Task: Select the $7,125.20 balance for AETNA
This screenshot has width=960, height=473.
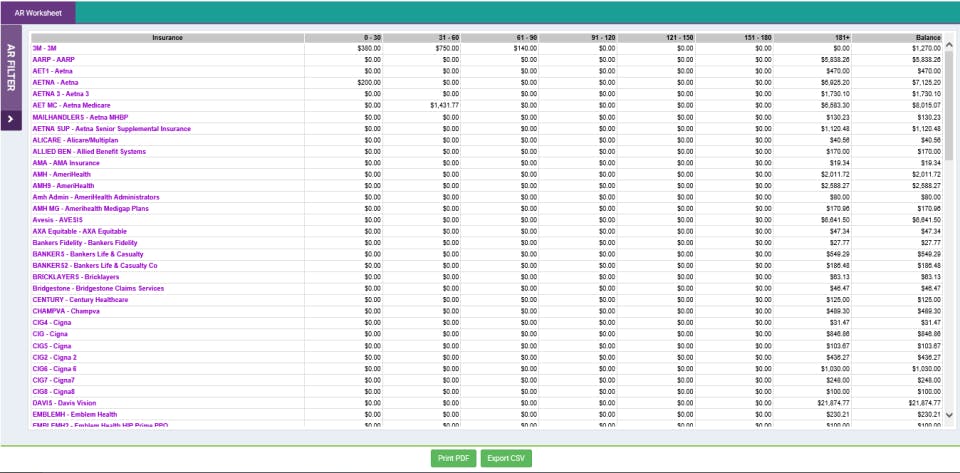Action: click(x=926, y=83)
